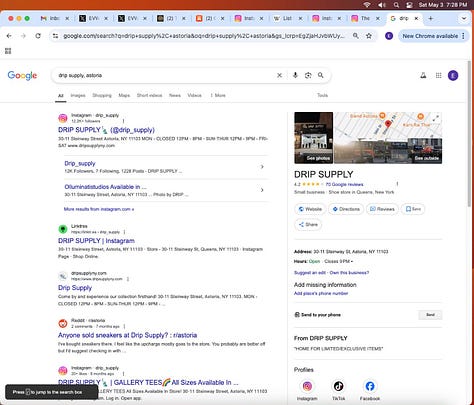Open the Chrome three-dot menu

tap(463, 36)
